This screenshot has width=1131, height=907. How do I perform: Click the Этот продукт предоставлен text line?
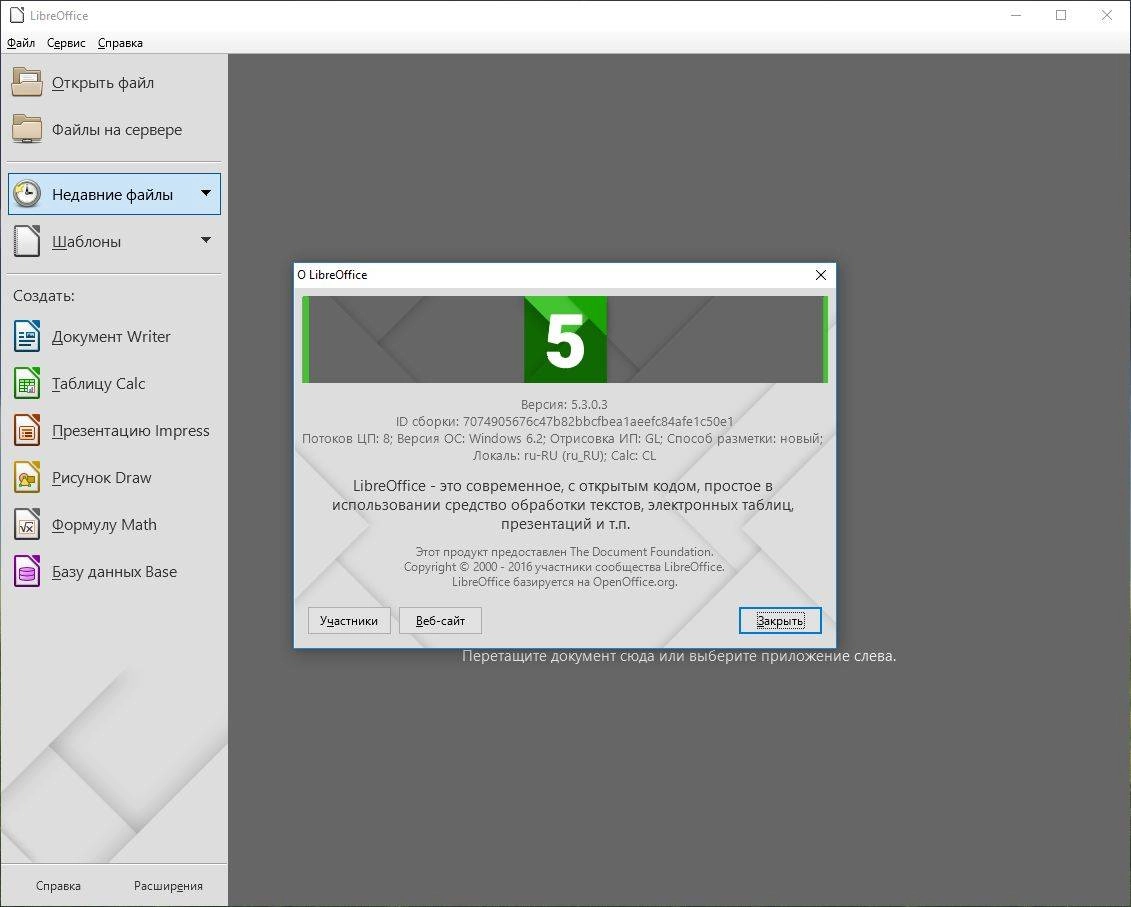(564, 551)
